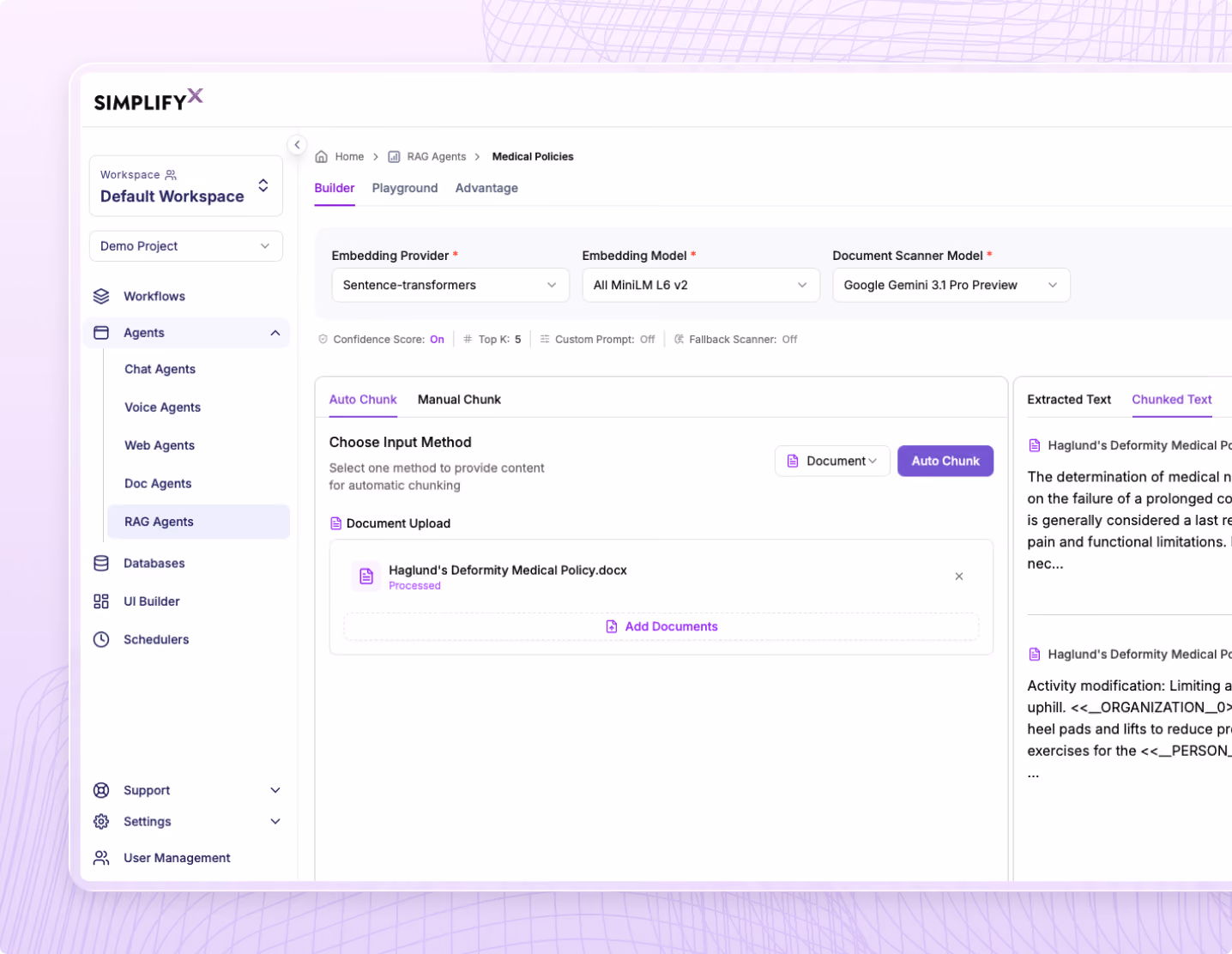Click the purple Auto Chunk button

[x=945, y=461]
